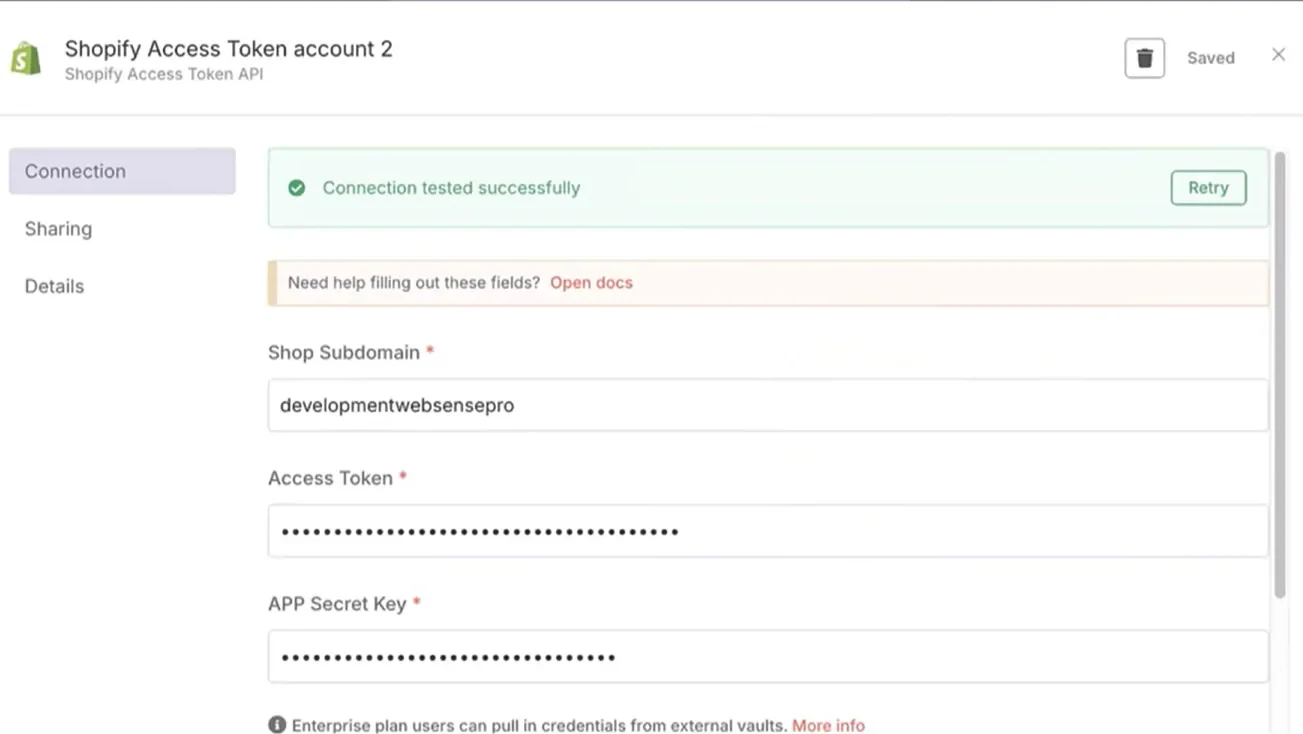Click the Shopify bag logo icon
1303x734 pixels.
pyautogui.click(x=26, y=58)
